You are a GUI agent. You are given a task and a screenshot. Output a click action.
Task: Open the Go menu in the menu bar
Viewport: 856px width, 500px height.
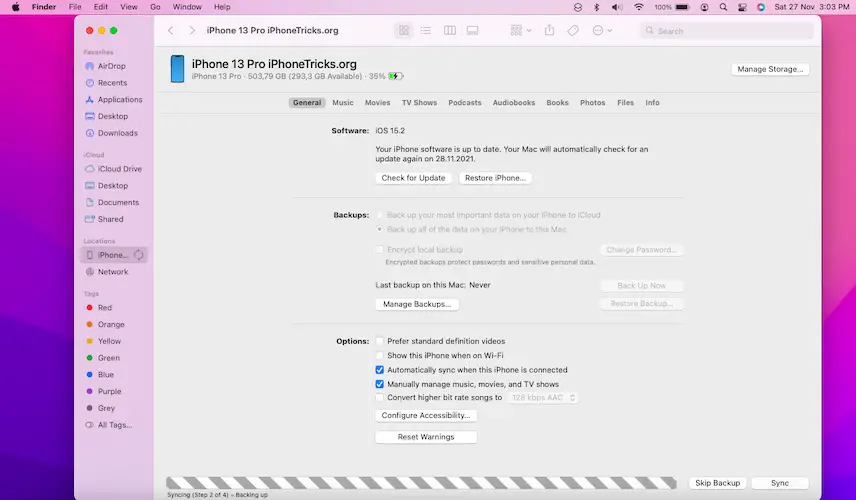click(x=155, y=7)
